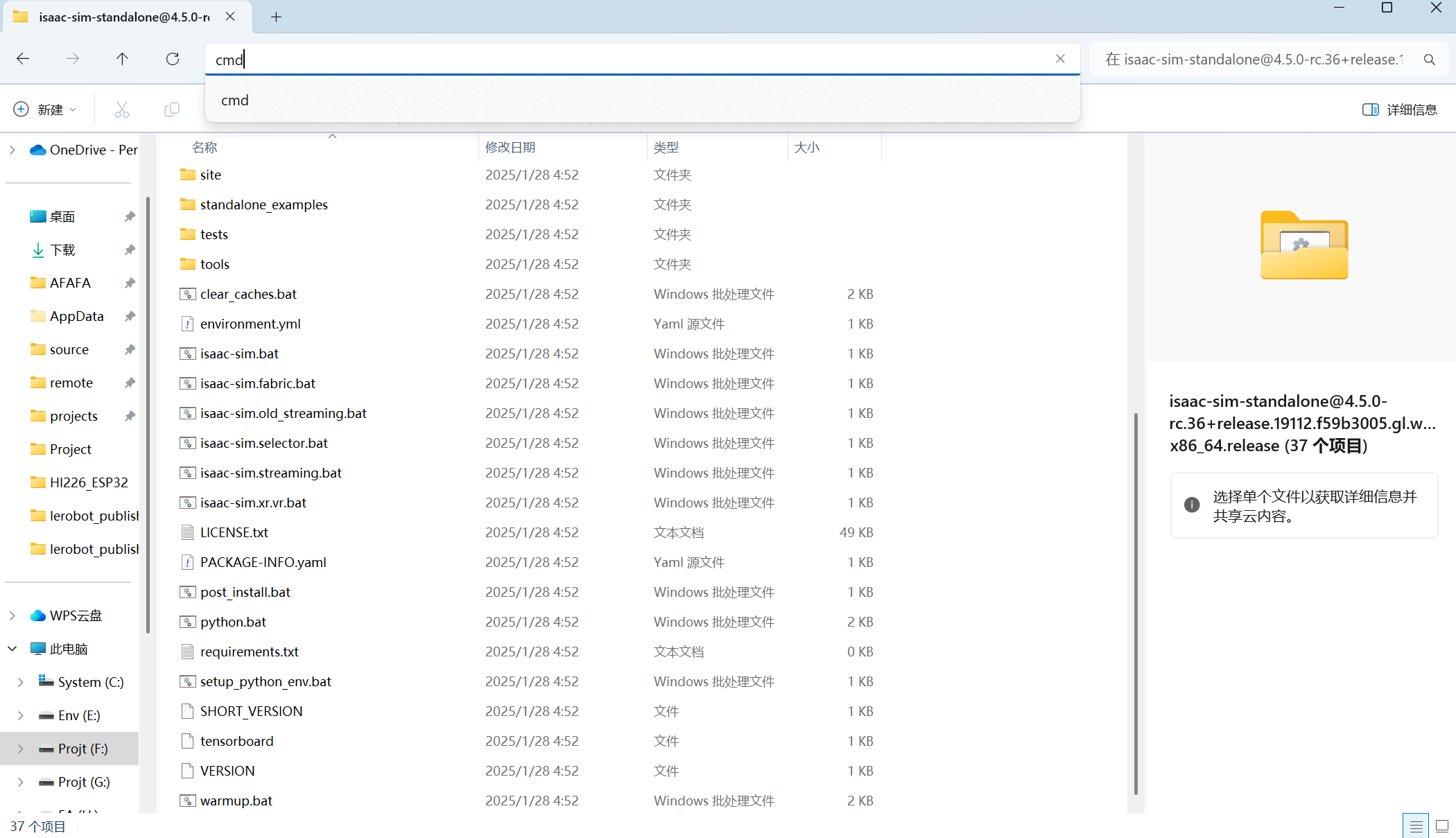1456x838 pixels.
Task: Click the pin icon next to remote
Action: 129,383
